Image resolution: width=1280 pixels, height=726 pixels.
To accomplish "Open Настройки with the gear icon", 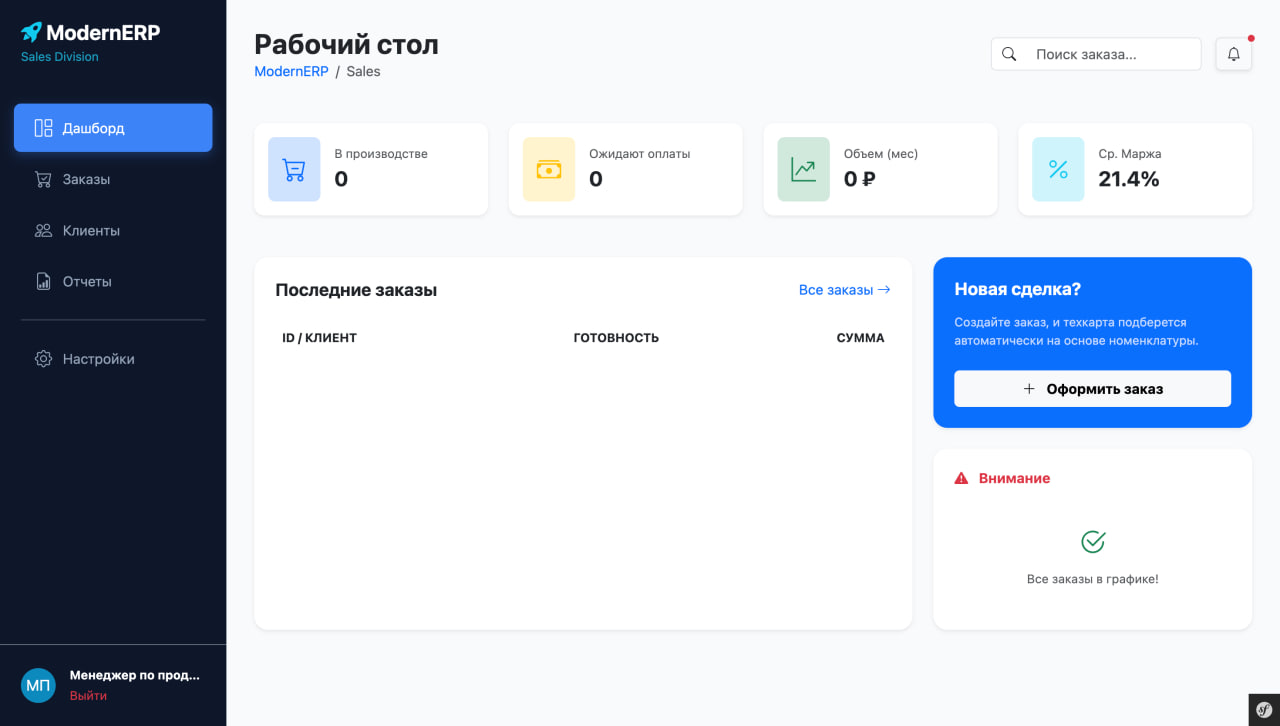I will coord(42,358).
